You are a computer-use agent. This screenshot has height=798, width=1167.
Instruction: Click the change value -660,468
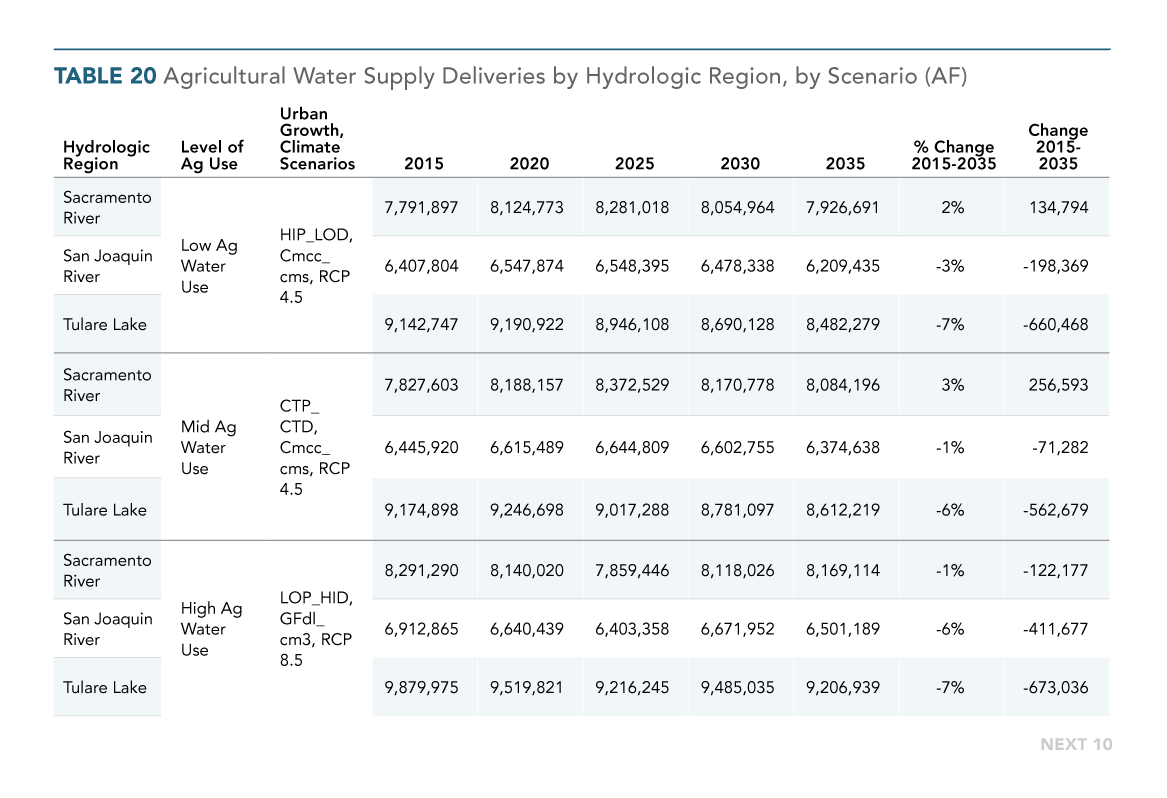[x=1055, y=325]
